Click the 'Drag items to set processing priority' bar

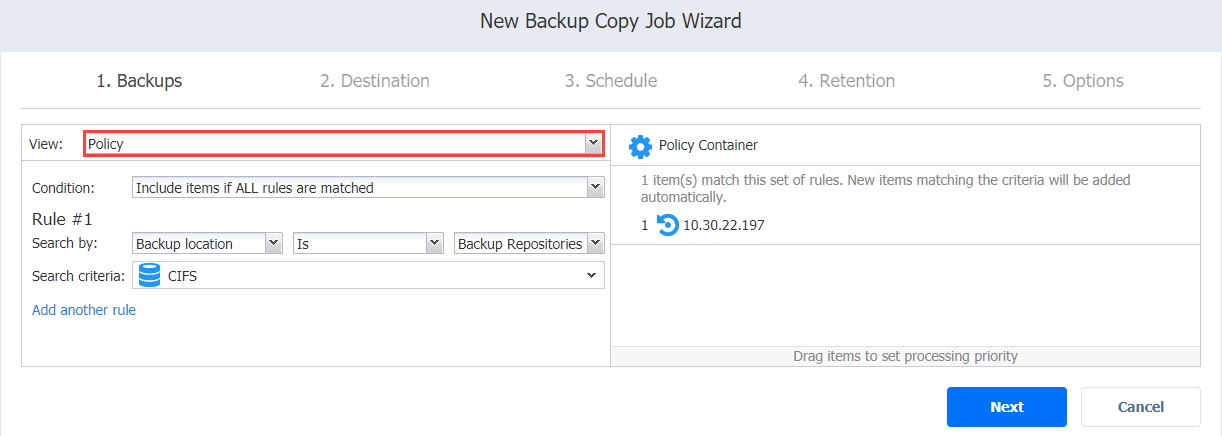tap(905, 356)
